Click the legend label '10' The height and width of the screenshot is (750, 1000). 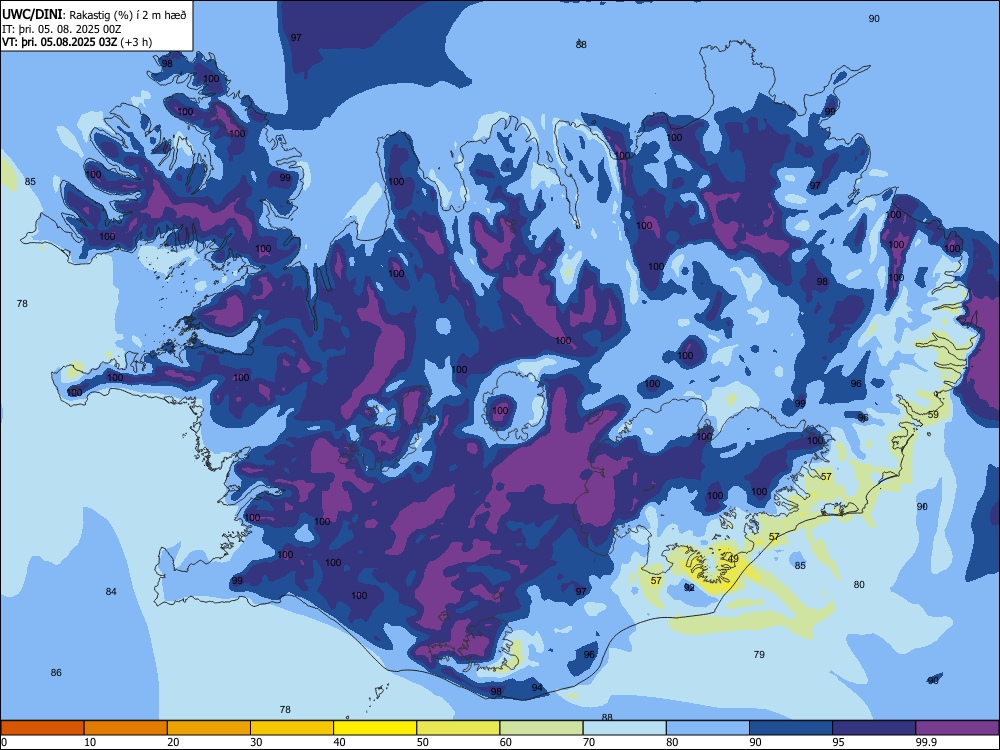coord(90,742)
